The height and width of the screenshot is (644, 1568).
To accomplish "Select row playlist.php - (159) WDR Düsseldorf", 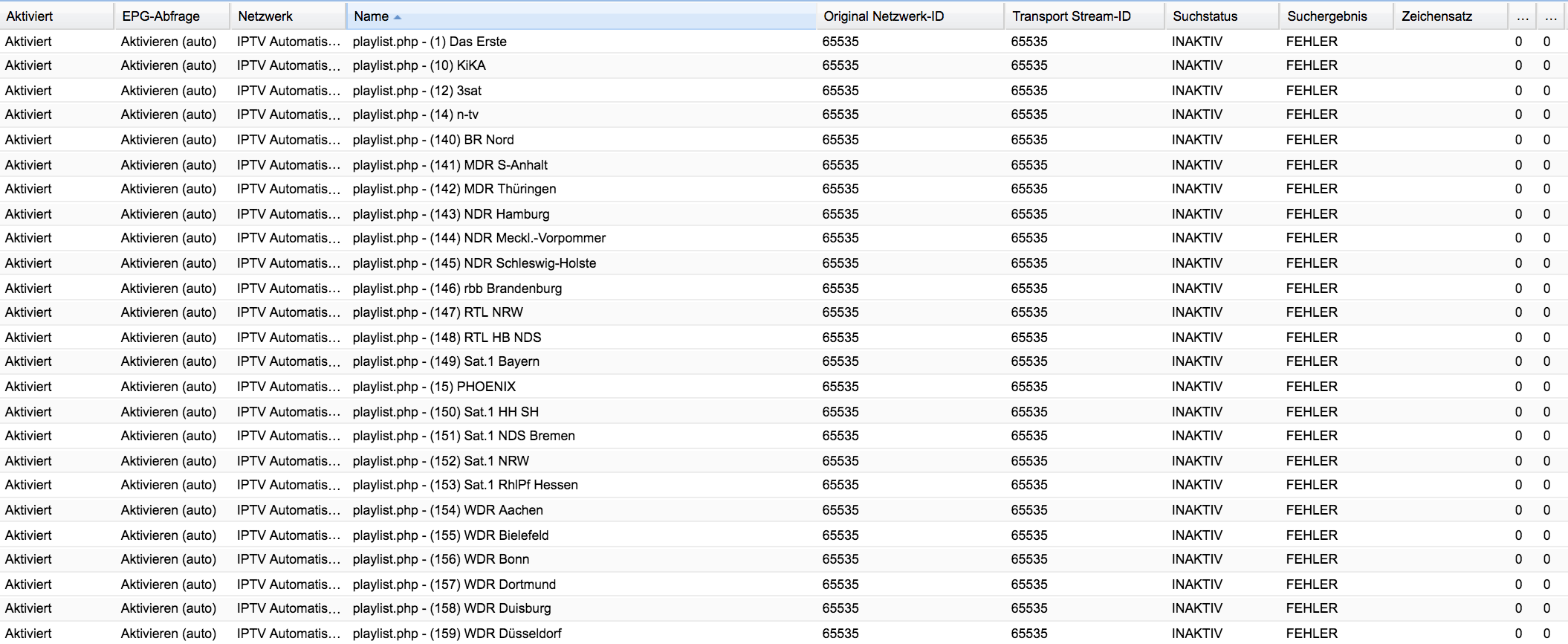I will click(x=784, y=633).
